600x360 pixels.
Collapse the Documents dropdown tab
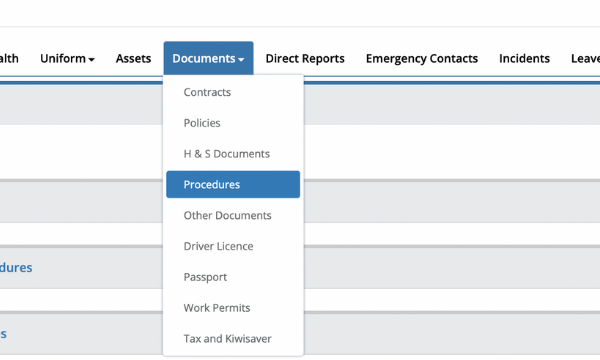(209, 58)
